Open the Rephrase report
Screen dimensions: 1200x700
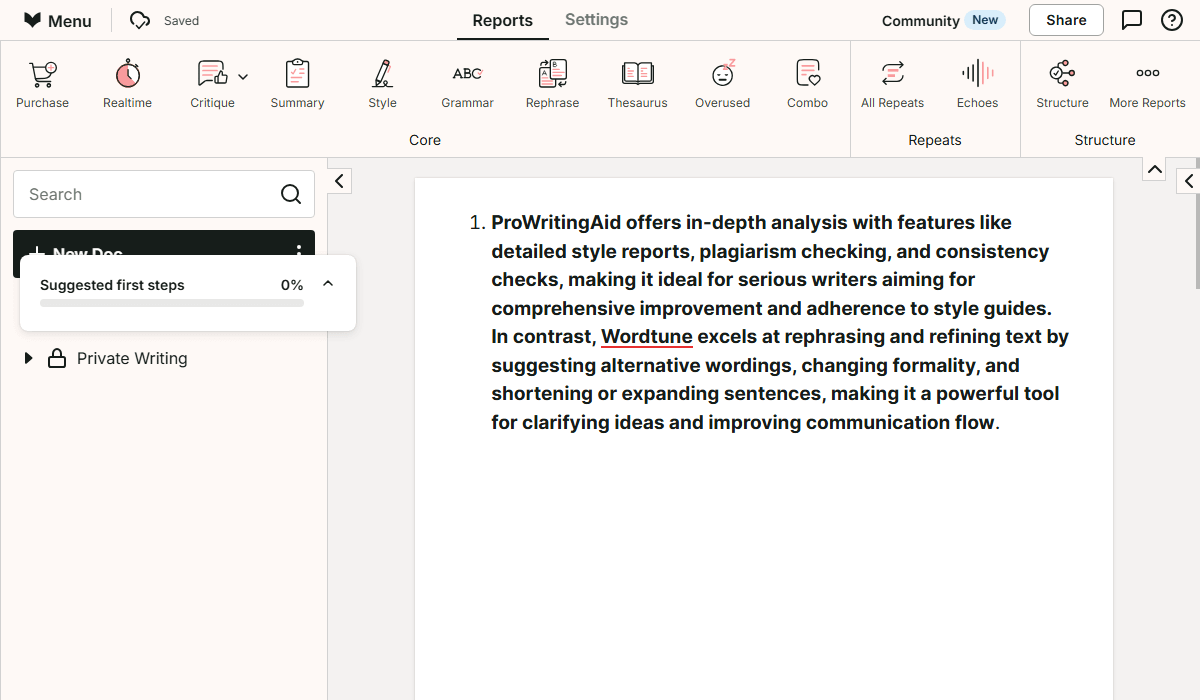552,84
